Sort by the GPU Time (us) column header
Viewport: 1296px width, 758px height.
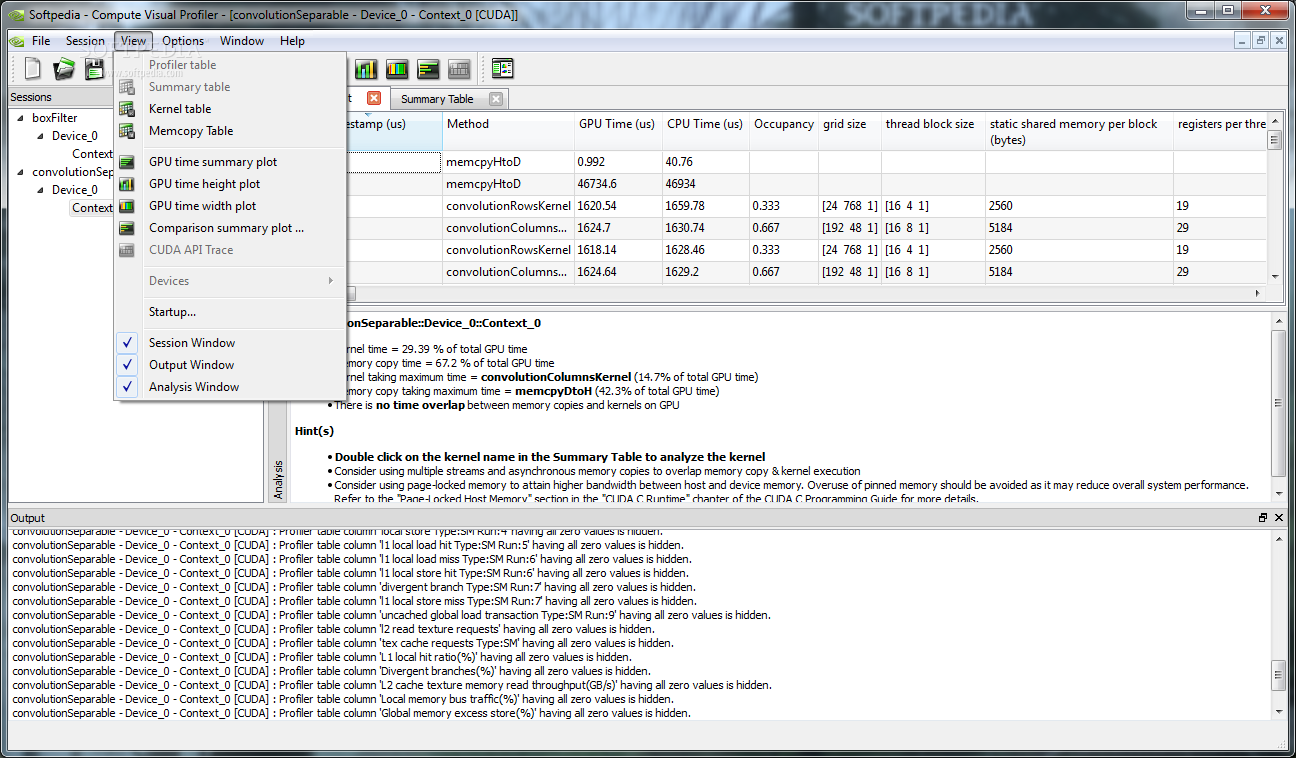[618, 132]
